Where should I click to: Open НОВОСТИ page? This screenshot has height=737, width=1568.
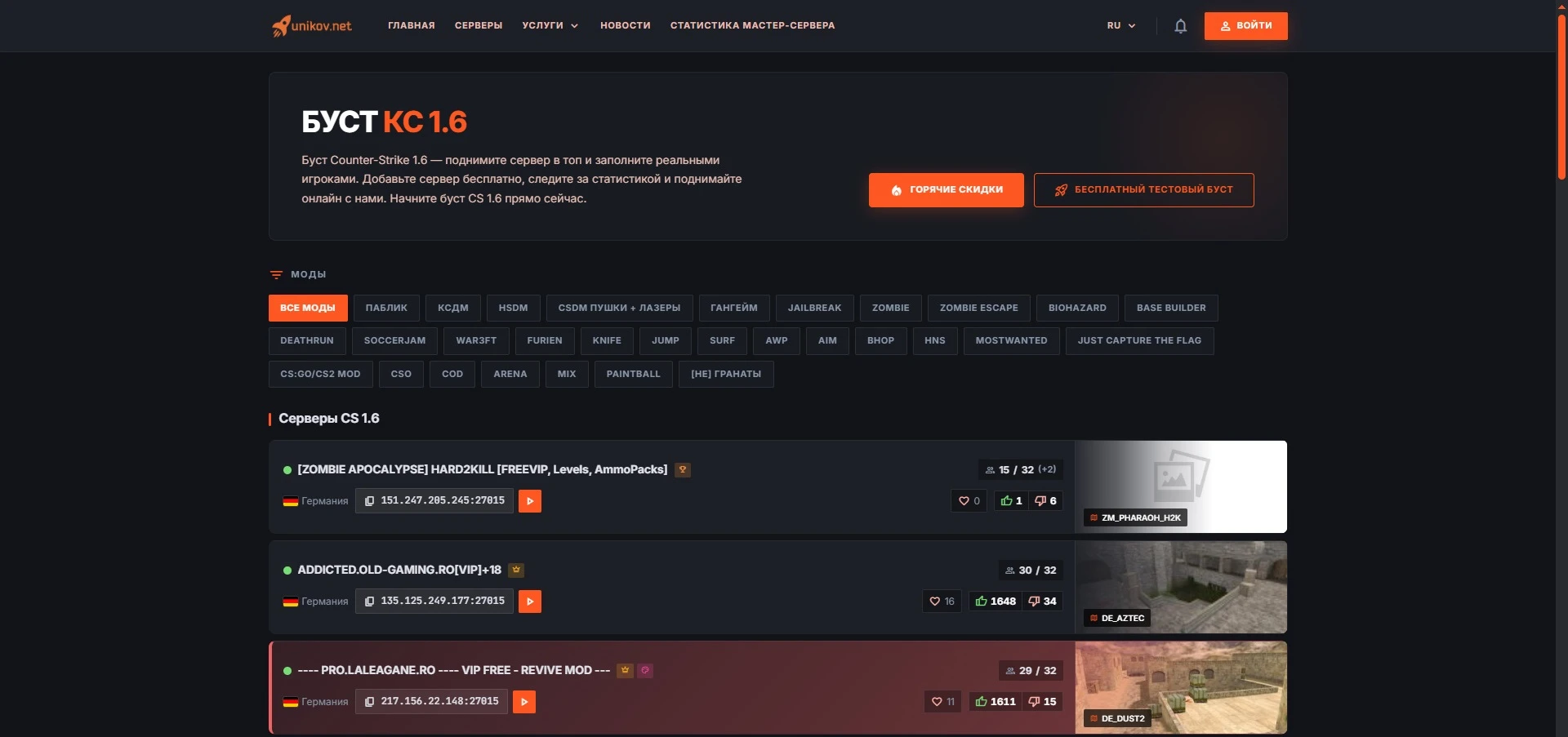click(626, 26)
